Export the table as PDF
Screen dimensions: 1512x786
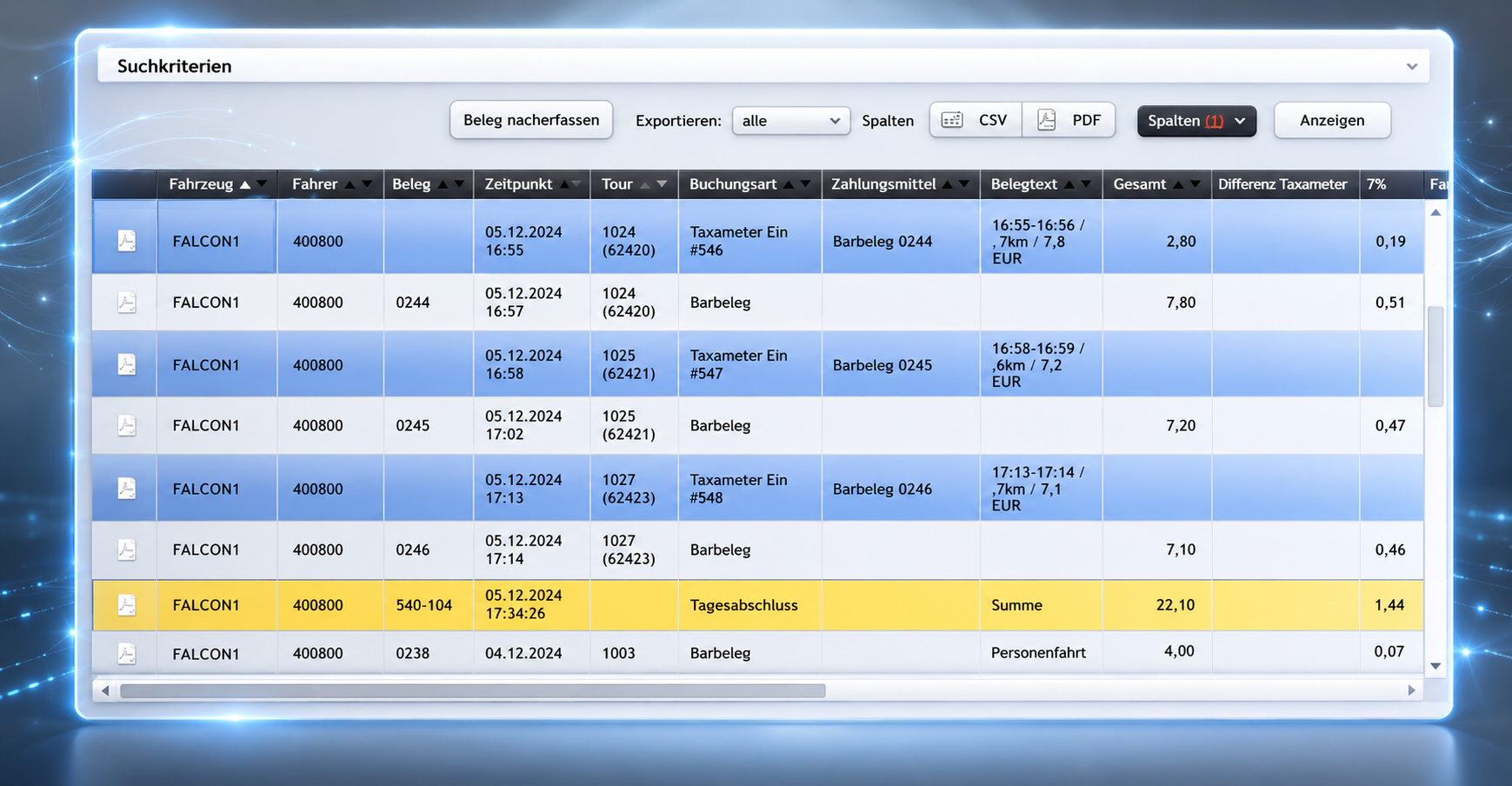1069,120
